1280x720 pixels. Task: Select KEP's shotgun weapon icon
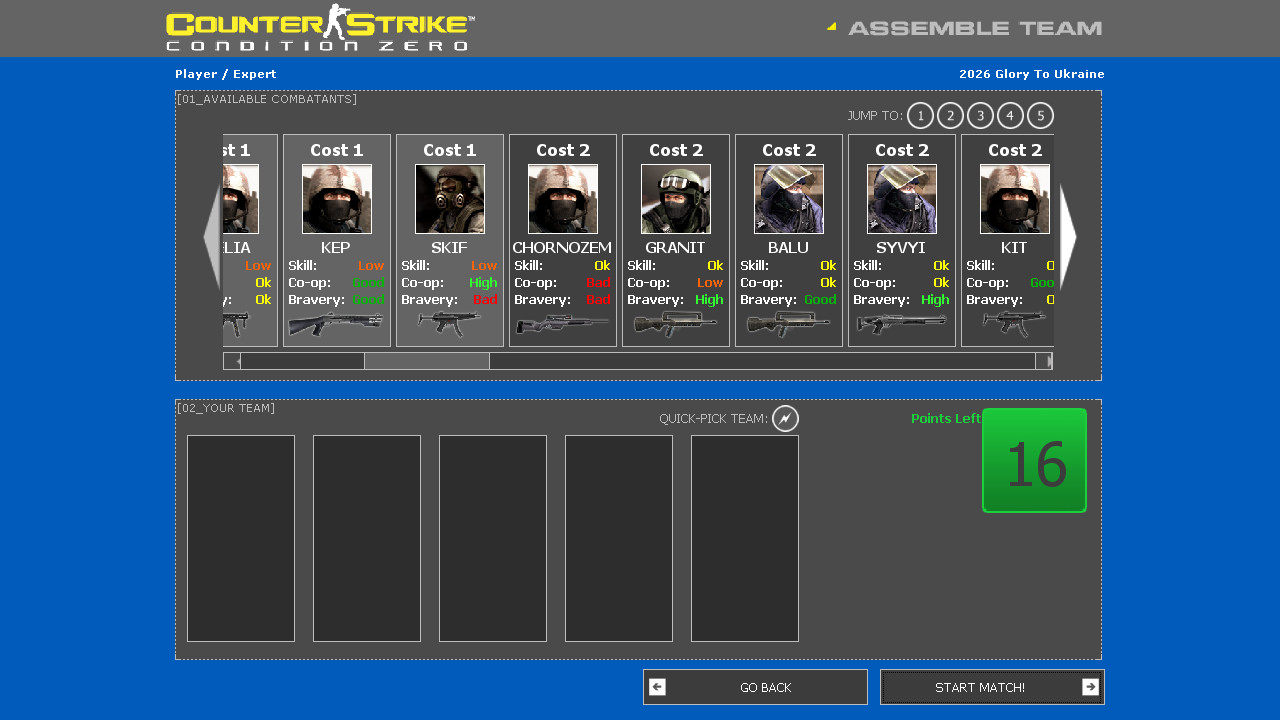[336, 324]
